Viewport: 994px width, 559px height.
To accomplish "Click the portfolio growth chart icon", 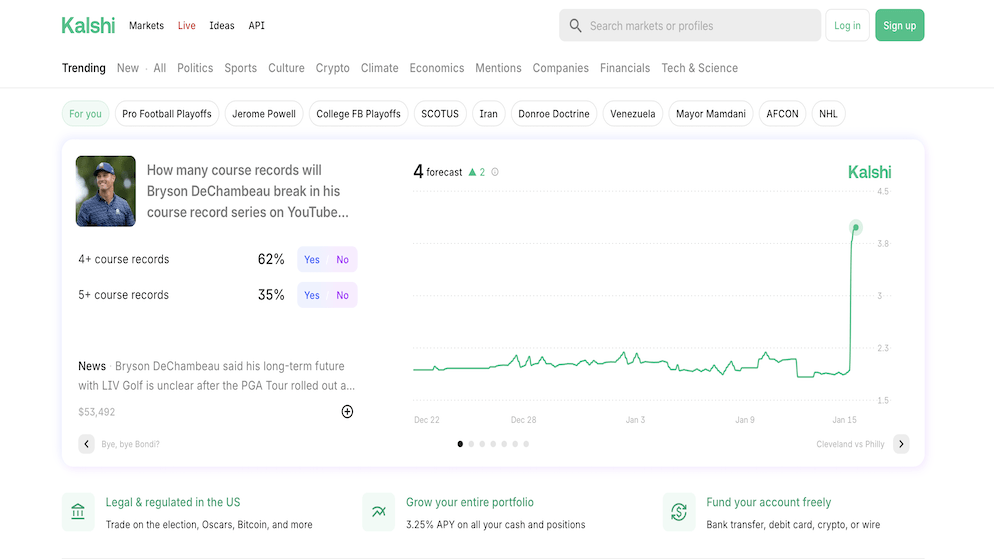I will [378, 511].
